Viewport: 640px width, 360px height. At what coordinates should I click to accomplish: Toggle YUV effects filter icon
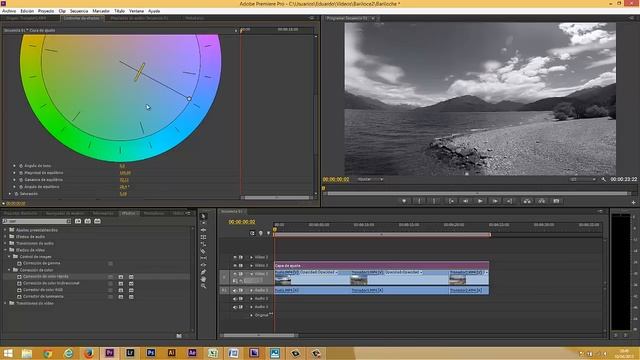[97, 221]
